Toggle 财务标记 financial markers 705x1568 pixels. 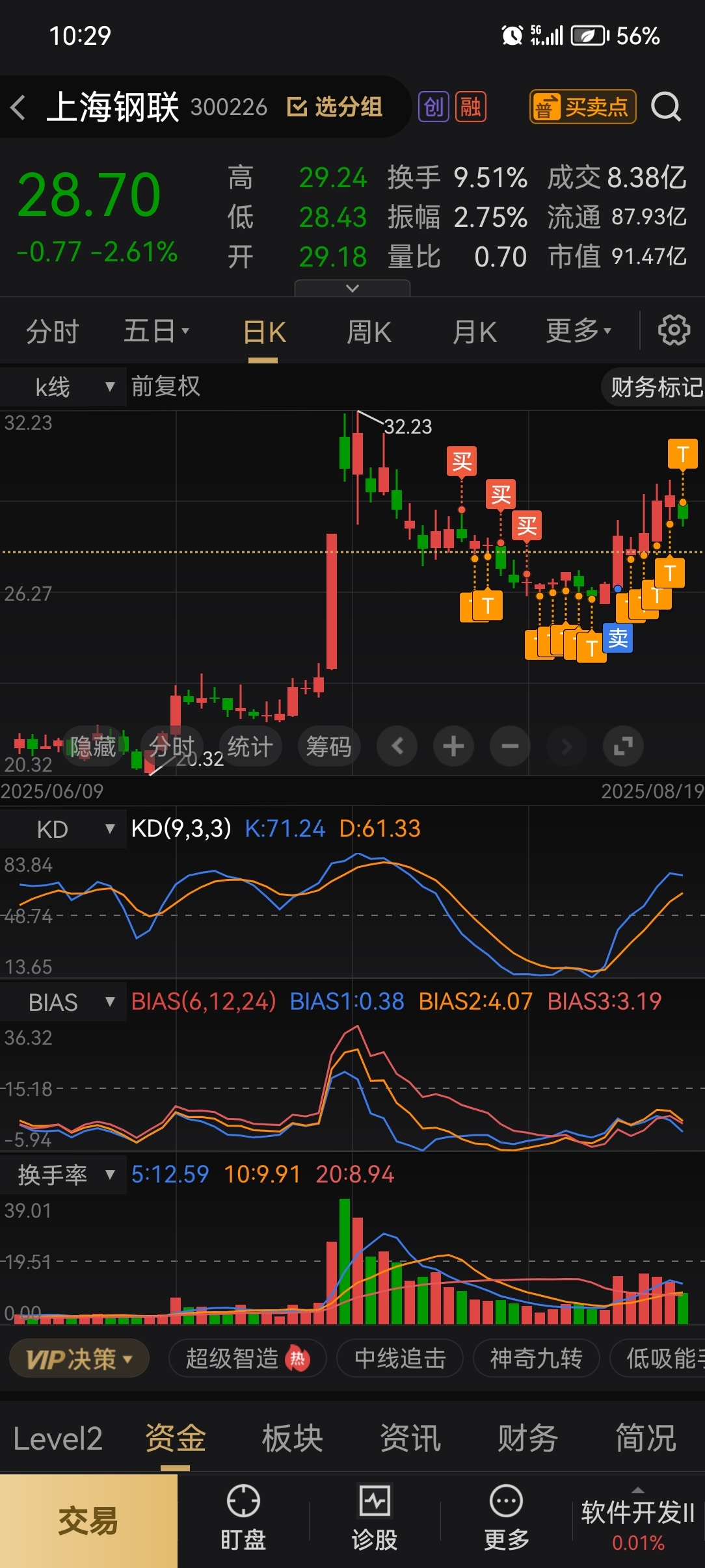point(654,387)
